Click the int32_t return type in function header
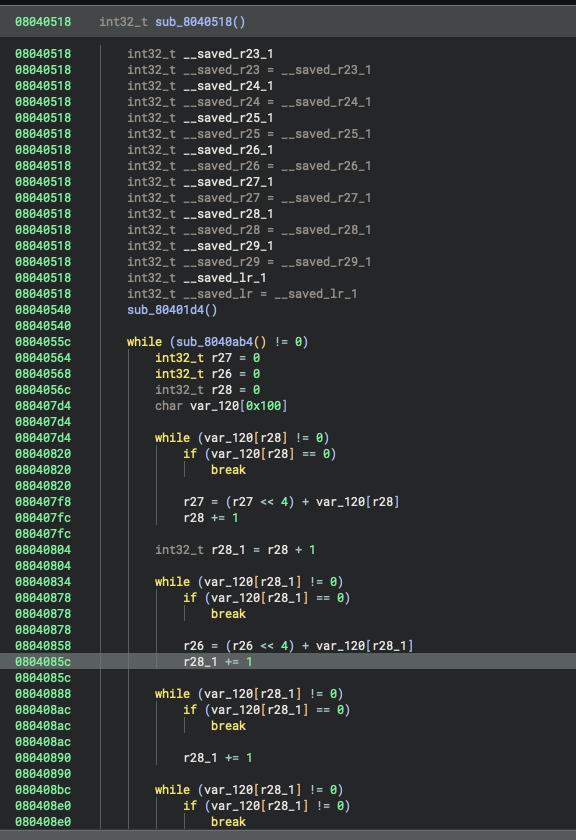Image resolution: width=576 pixels, height=840 pixels. coord(123,22)
